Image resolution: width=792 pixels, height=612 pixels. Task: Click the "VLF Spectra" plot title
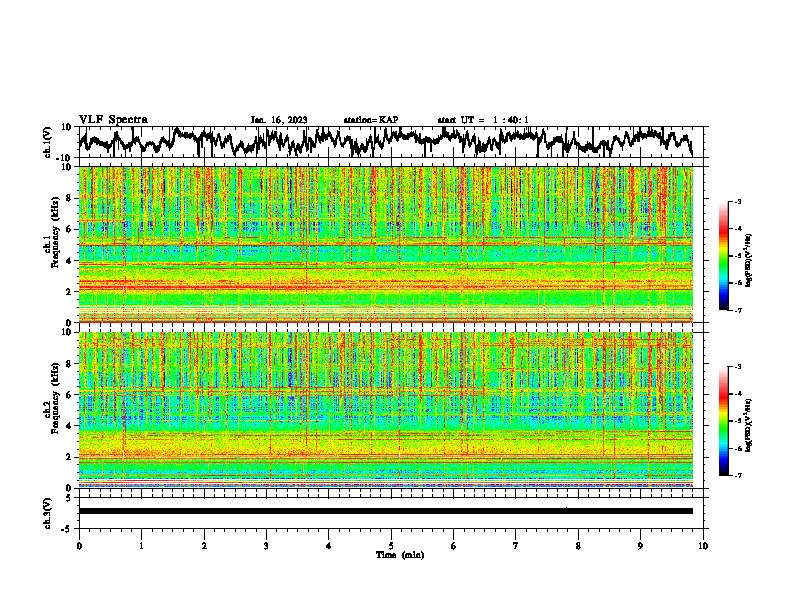(113, 120)
